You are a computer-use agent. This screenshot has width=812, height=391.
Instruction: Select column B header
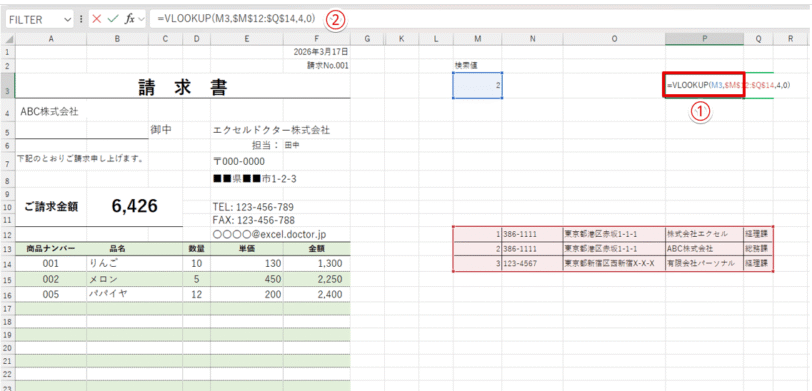click(x=118, y=39)
